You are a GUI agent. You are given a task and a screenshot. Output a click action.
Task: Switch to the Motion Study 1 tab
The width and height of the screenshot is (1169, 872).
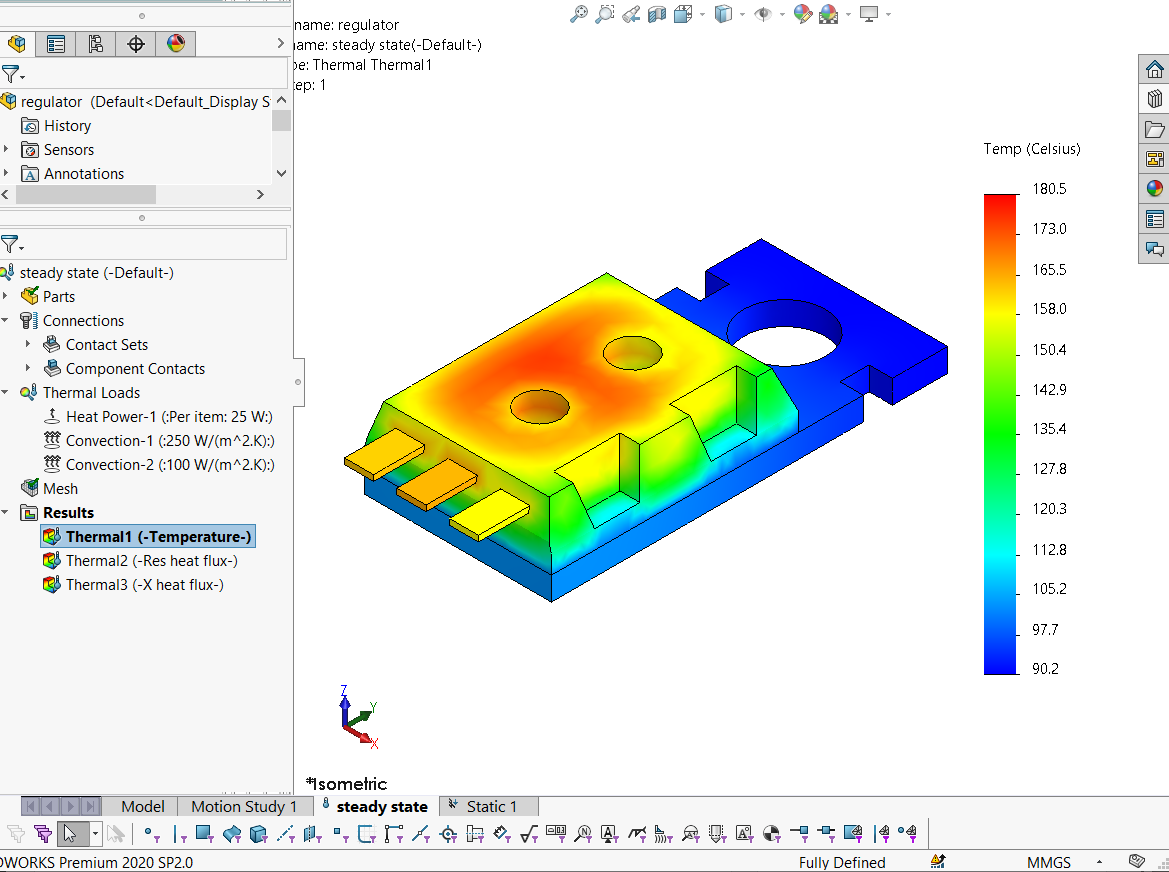(243, 806)
